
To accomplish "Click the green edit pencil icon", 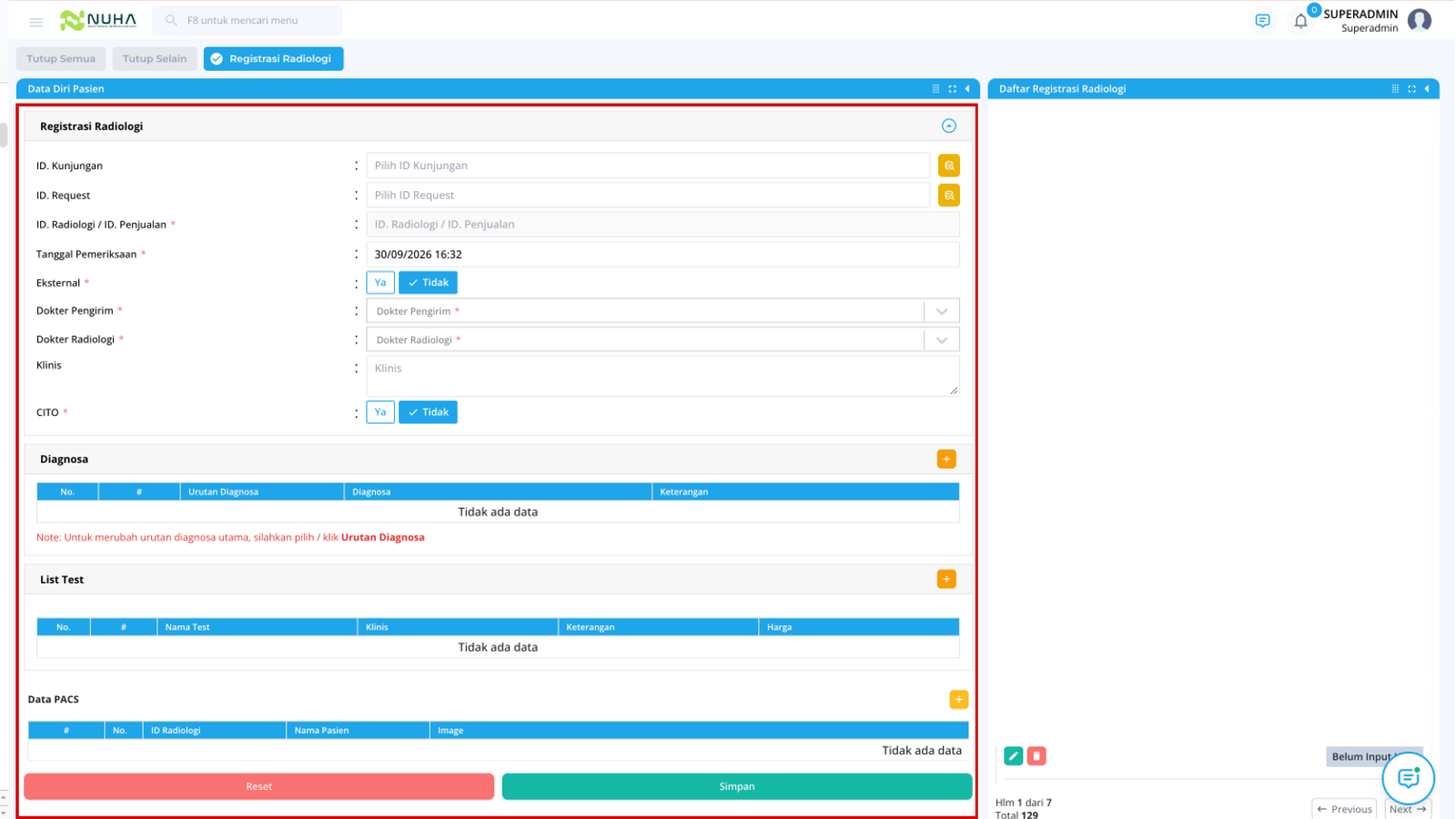I will click(1013, 756).
